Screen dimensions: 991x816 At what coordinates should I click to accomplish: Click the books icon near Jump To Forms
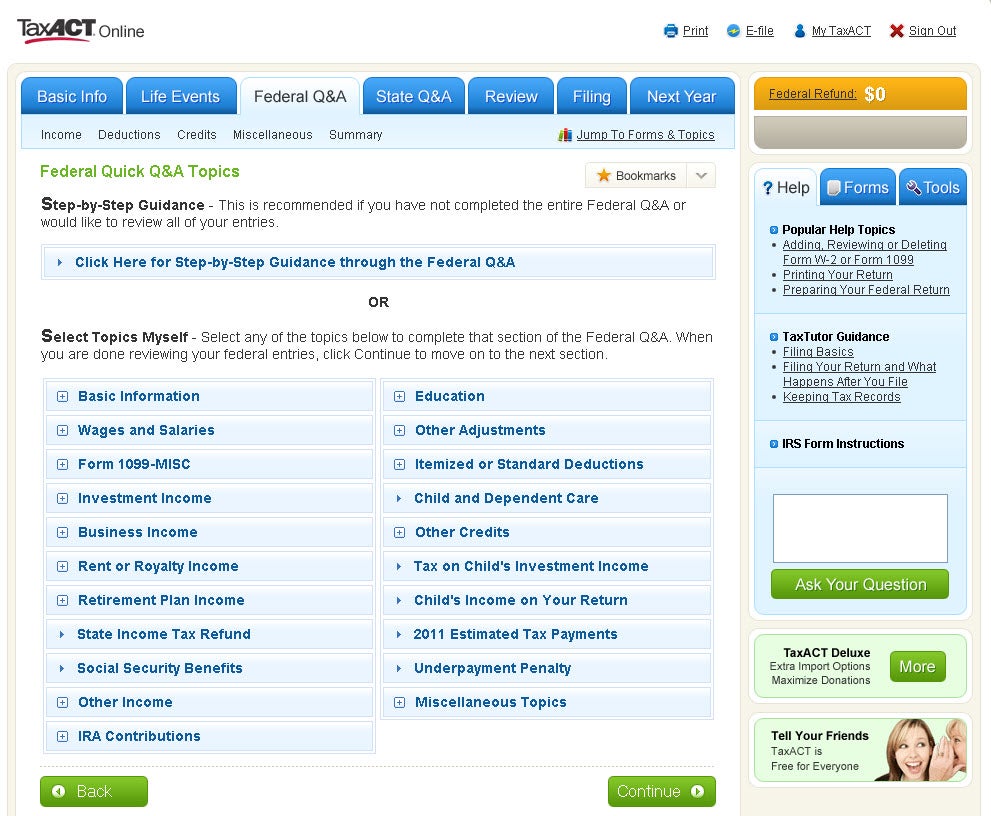(565, 135)
